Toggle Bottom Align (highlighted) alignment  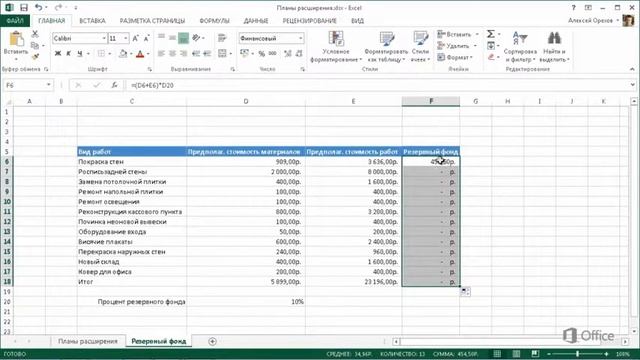(x=184, y=38)
